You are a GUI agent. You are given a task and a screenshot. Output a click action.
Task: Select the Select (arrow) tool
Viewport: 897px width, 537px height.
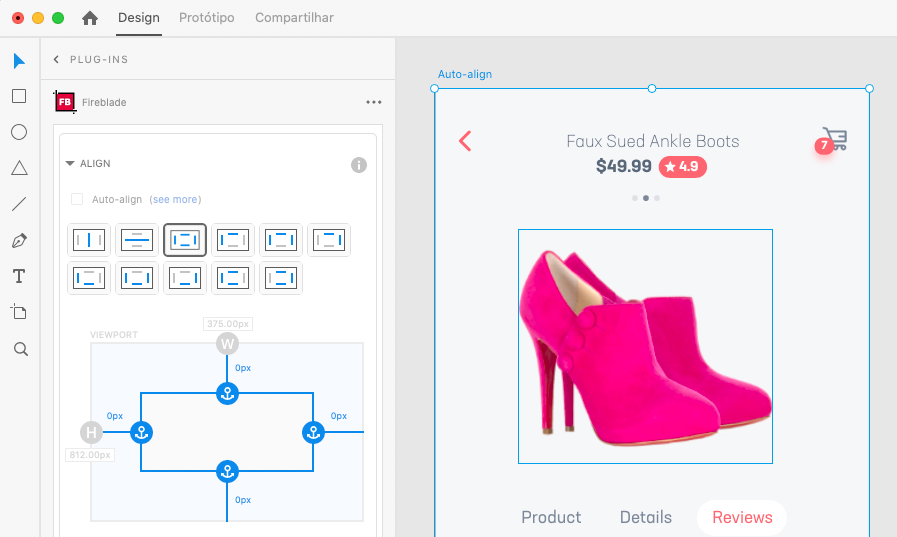coord(19,61)
